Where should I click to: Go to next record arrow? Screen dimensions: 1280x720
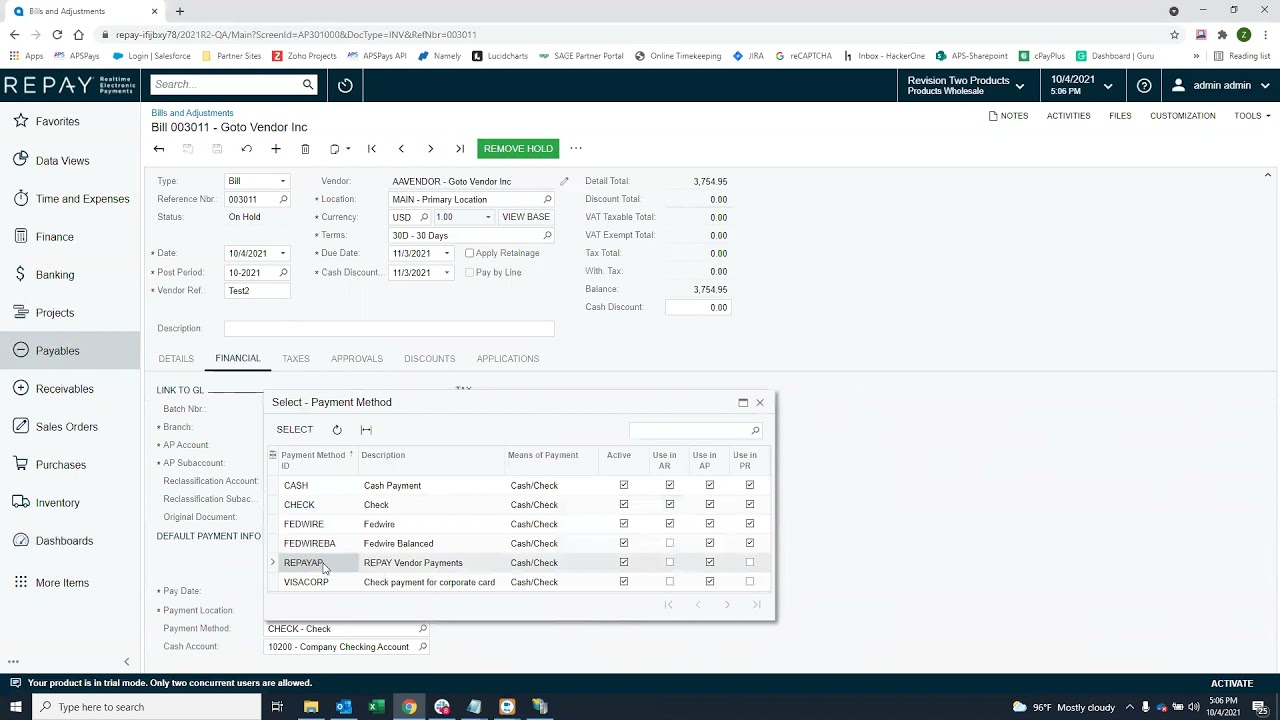coord(431,149)
